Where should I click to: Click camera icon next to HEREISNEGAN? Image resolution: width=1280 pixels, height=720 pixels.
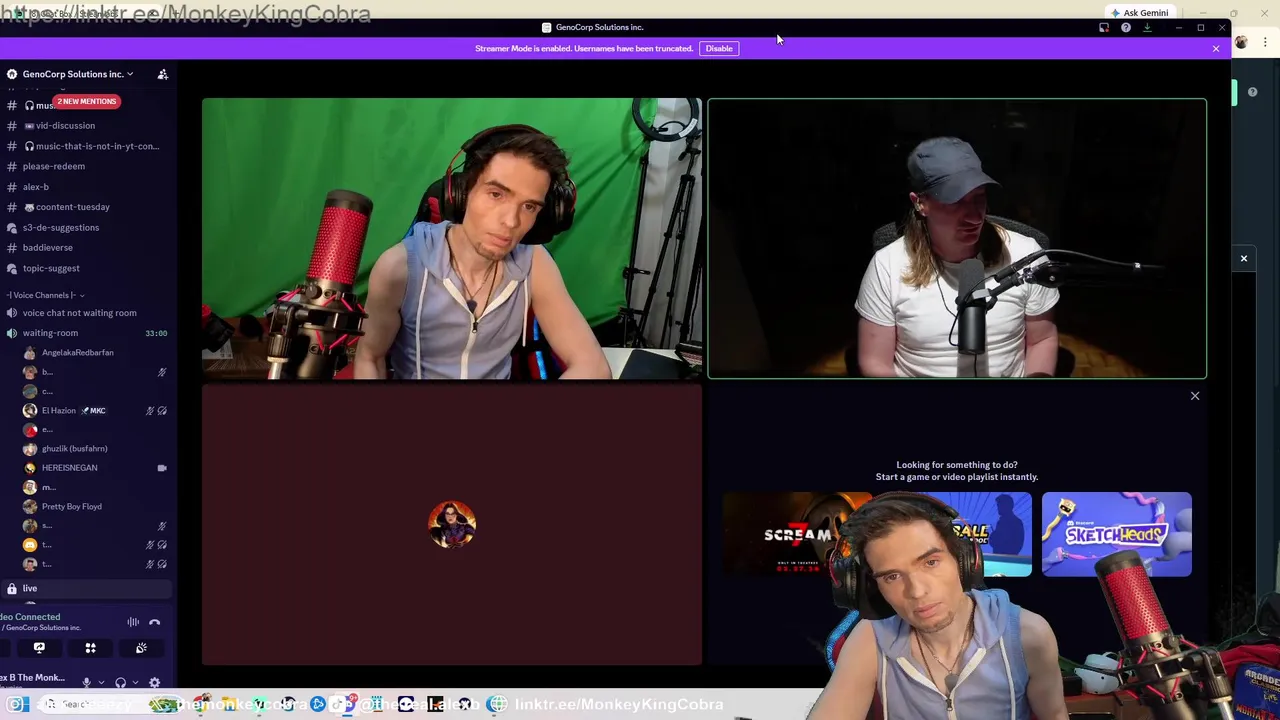tap(162, 468)
